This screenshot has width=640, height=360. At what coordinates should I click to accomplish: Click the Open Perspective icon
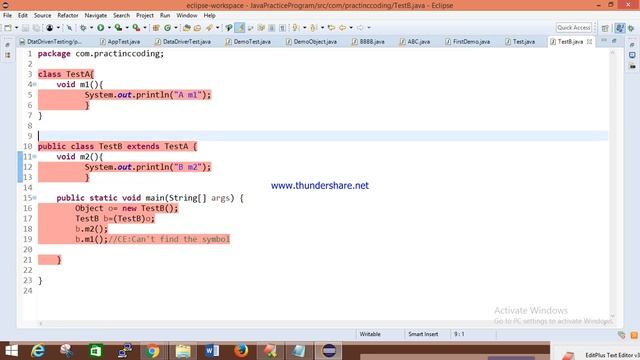(x=605, y=28)
